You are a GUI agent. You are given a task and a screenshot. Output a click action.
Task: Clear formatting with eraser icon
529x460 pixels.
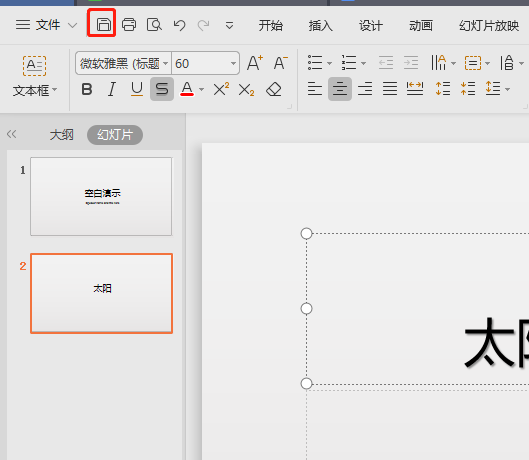coord(274,89)
